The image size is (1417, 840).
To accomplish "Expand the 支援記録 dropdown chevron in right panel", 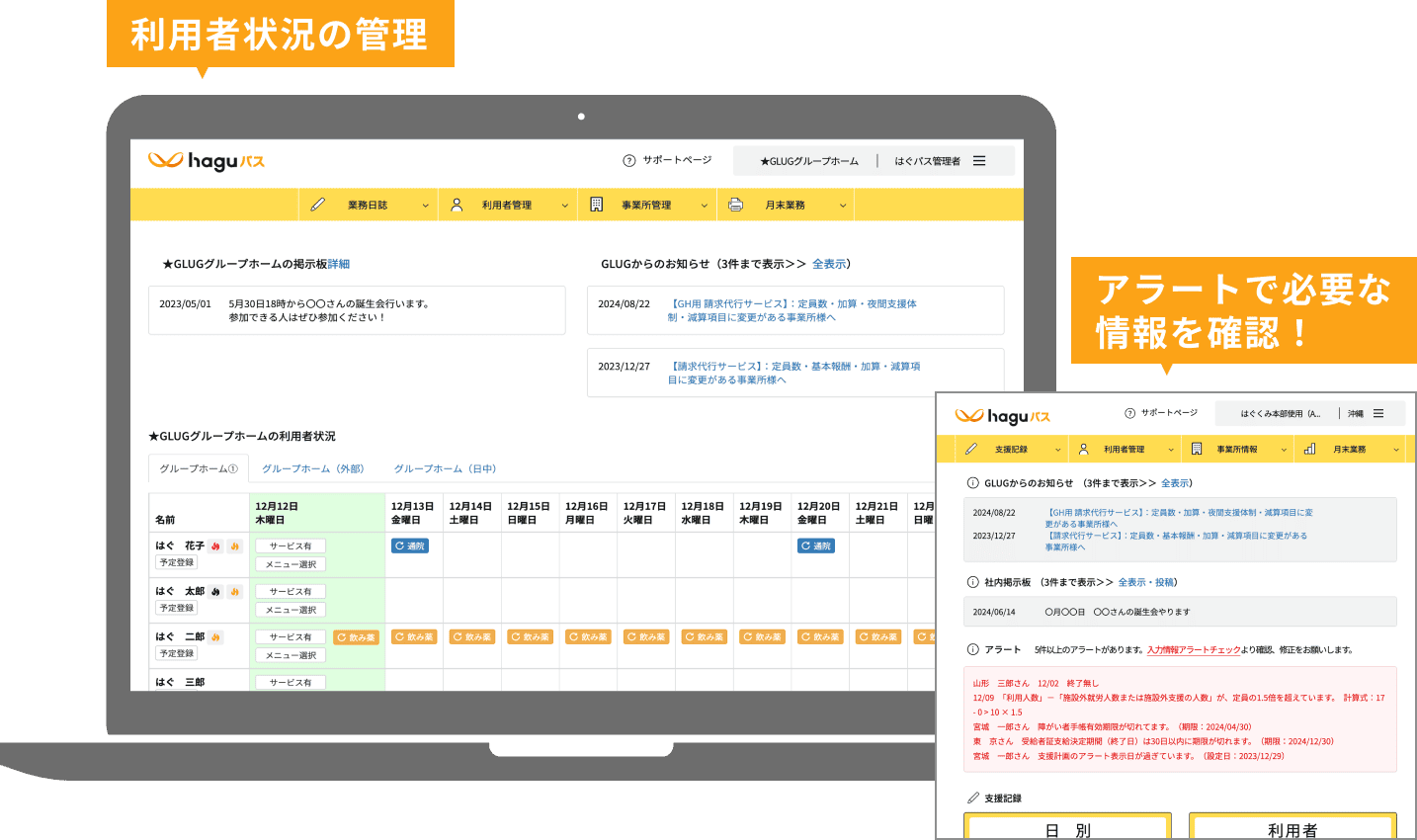I will [x=1057, y=450].
